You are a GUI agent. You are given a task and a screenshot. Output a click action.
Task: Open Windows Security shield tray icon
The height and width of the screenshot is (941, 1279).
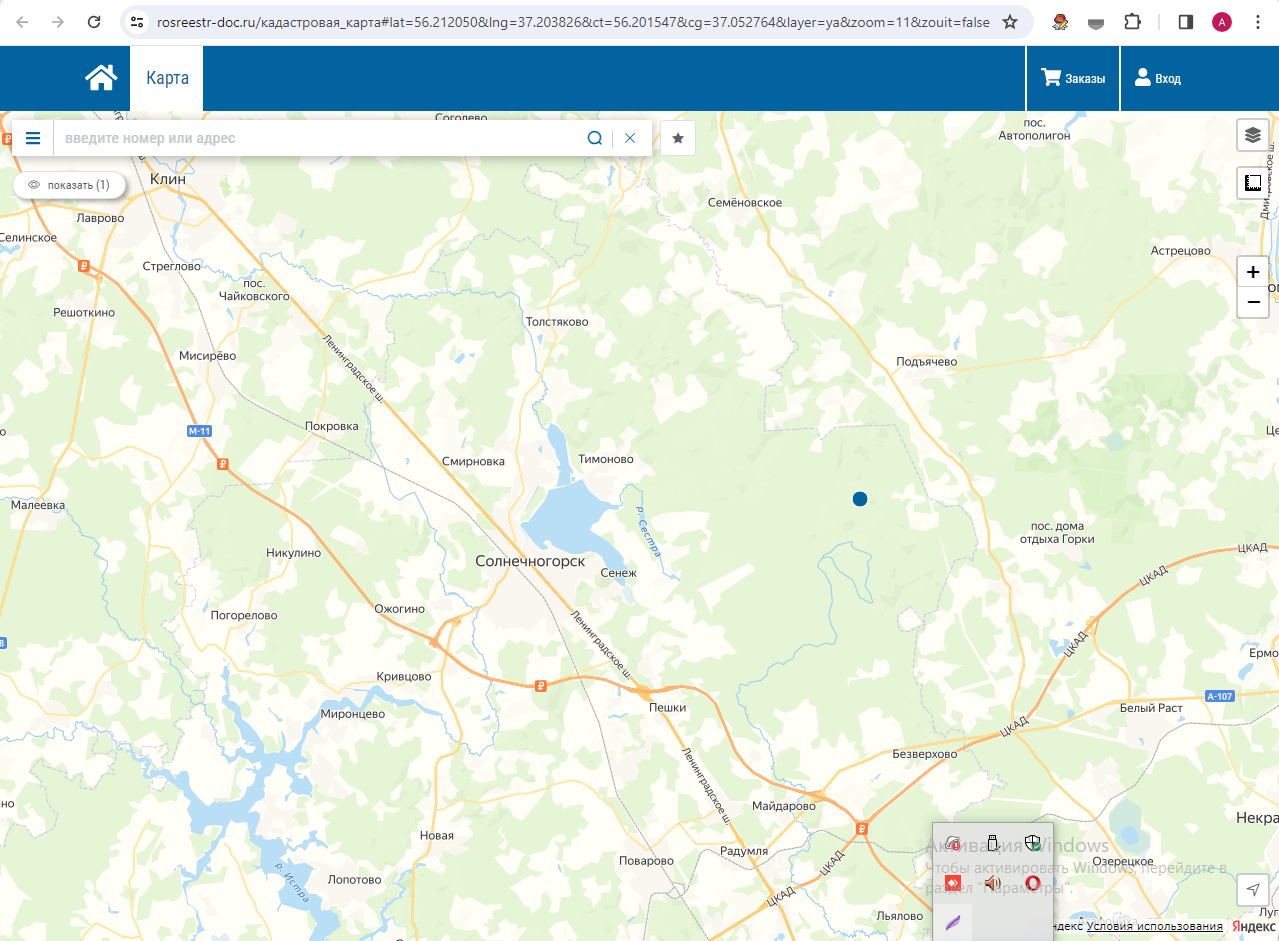coord(1032,843)
